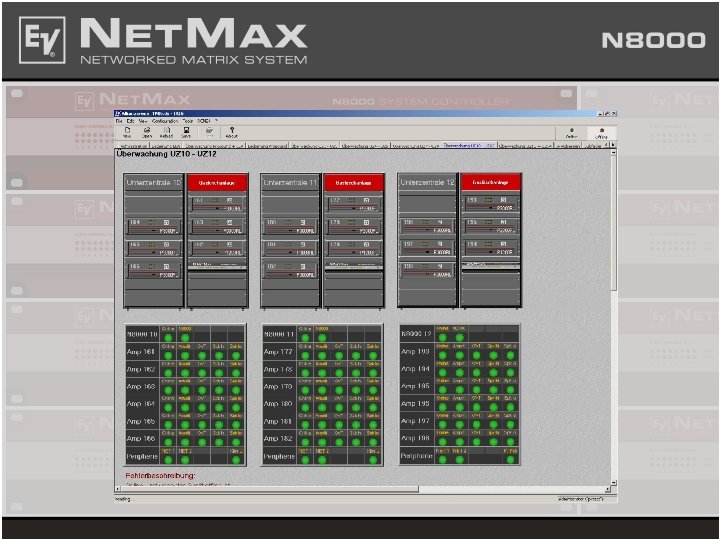Click the NetMax unit in the UZ10 red-header rack
This screenshot has height=540, width=720.
[x=217, y=265]
